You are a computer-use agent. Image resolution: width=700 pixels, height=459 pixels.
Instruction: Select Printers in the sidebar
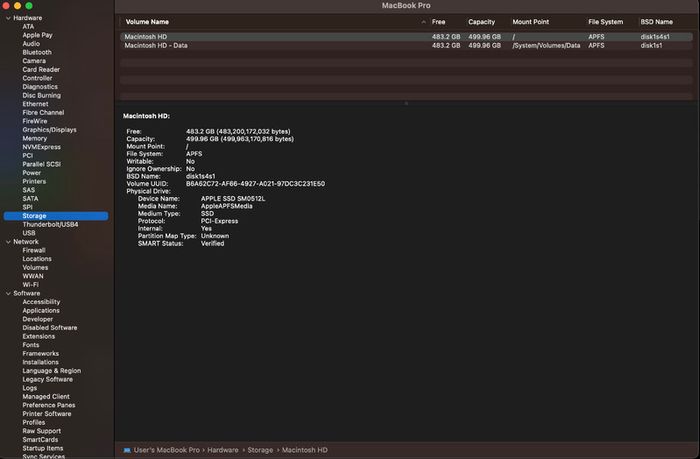click(34, 181)
